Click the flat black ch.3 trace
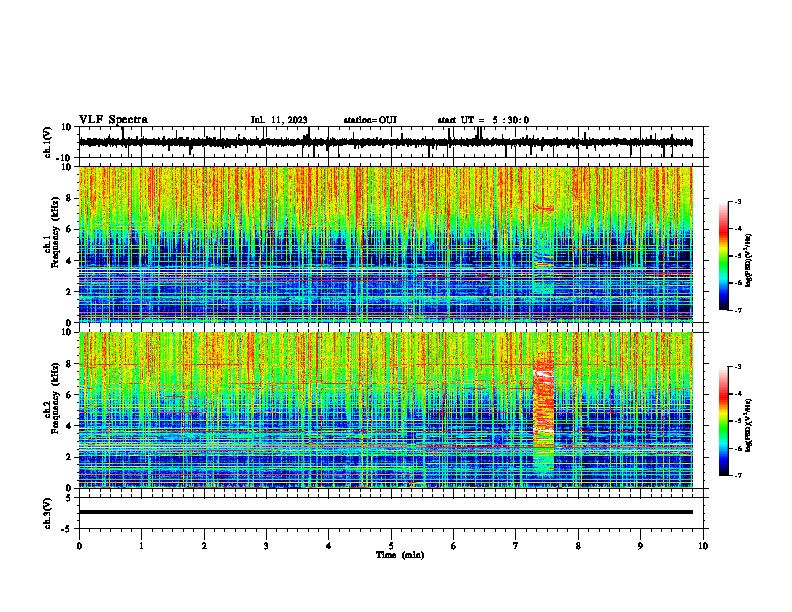 pos(385,512)
